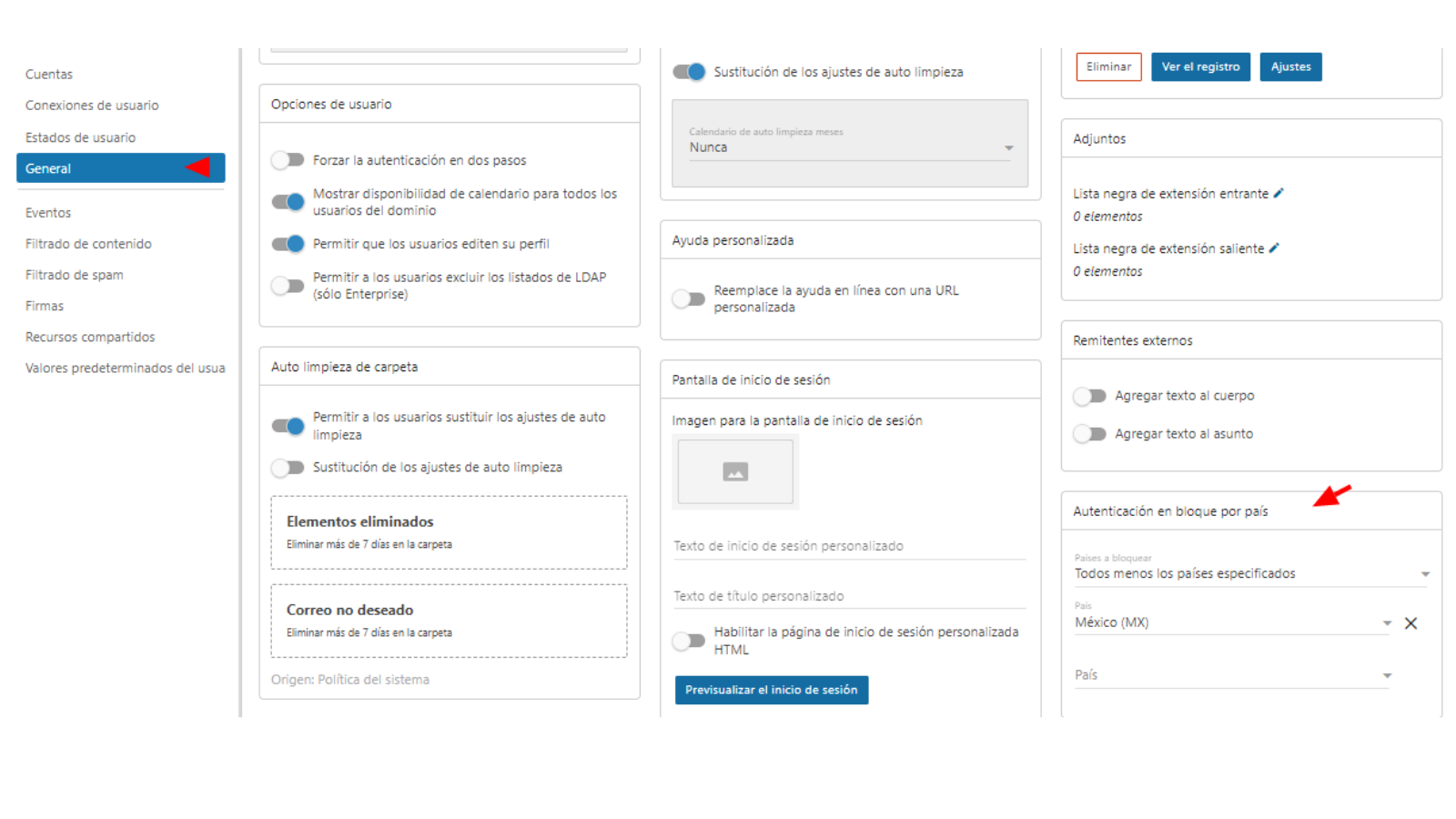The width and height of the screenshot is (1456, 819).
Task: Disable Mostrar disponibilidad de calendario toggle
Action: (288, 202)
